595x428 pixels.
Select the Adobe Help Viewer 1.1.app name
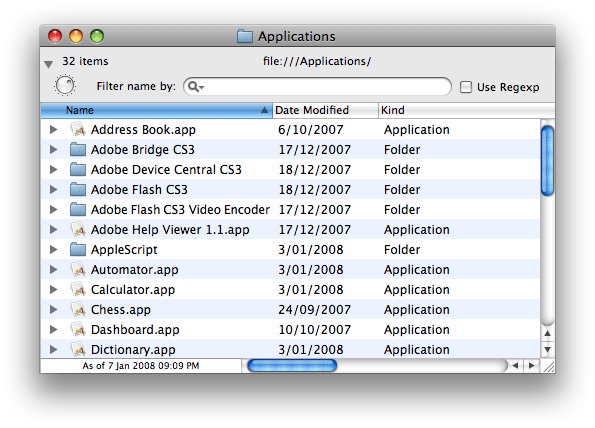click(x=170, y=230)
